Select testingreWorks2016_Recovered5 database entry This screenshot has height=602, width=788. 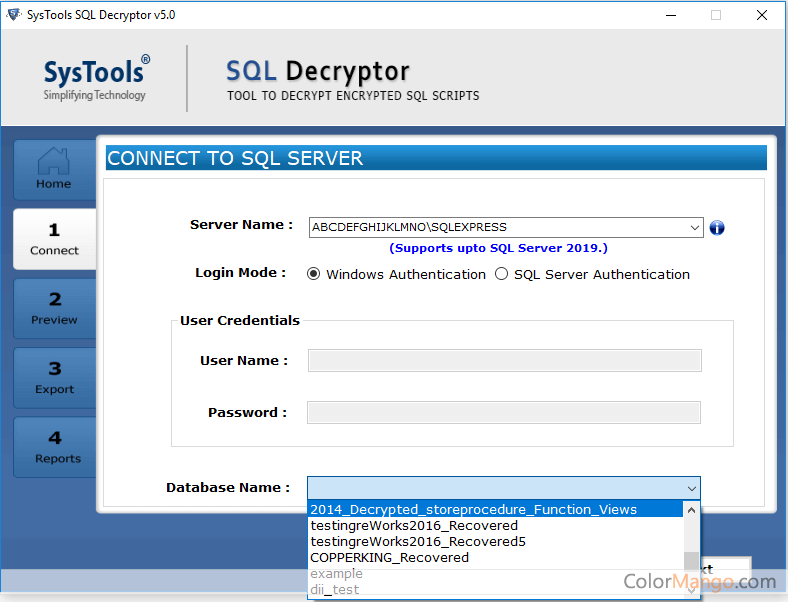418,541
